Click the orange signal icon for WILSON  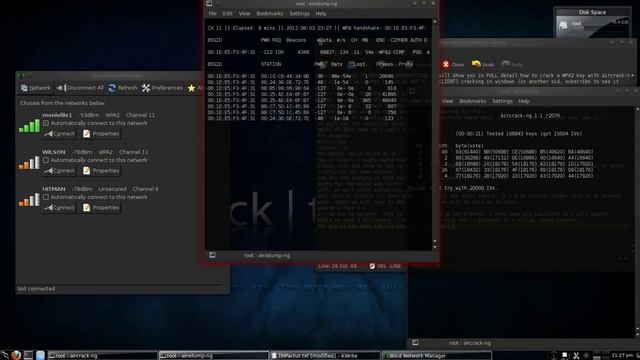pyautogui.click(x=29, y=163)
